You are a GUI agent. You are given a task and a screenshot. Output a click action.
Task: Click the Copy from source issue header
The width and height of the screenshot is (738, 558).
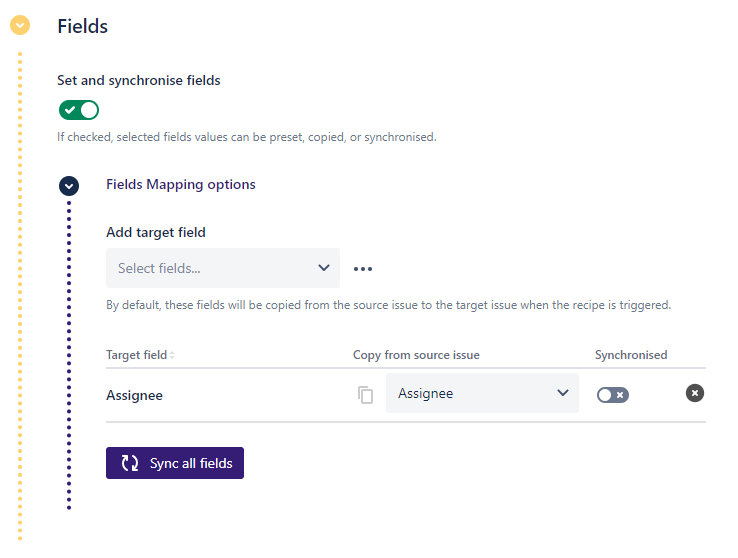click(416, 355)
